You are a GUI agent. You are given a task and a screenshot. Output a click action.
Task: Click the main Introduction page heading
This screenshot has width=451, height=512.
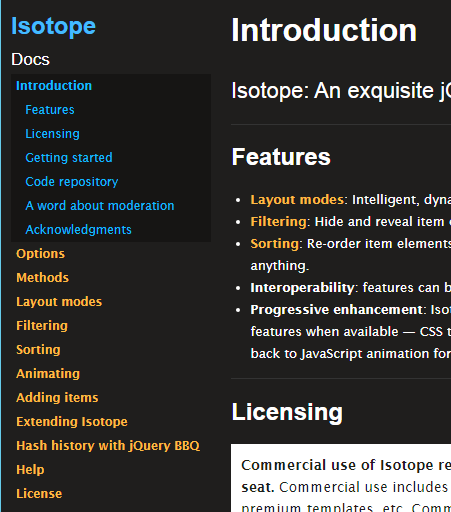coord(324,30)
